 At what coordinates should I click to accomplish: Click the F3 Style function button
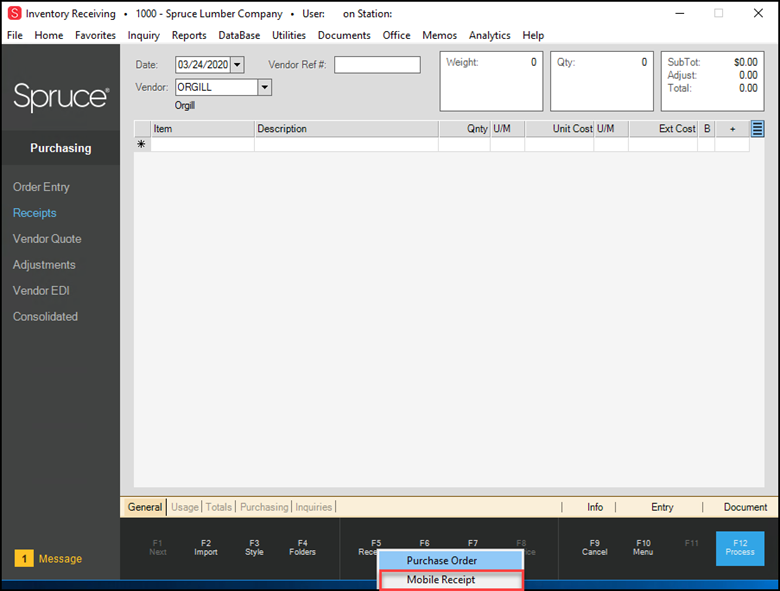(x=254, y=547)
